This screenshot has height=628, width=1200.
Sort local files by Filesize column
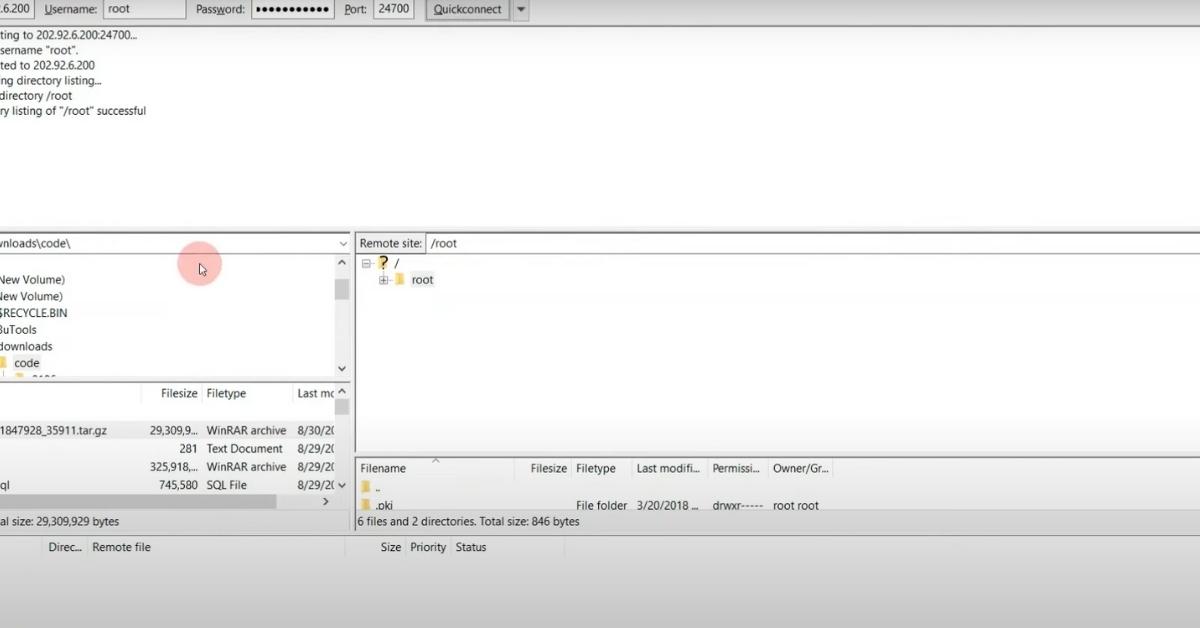tap(180, 393)
